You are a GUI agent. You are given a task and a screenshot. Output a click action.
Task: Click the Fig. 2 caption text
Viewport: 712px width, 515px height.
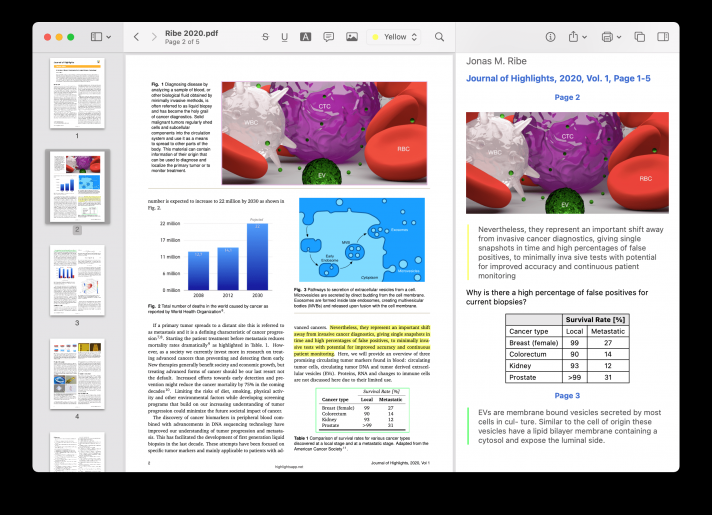tap(208, 309)
